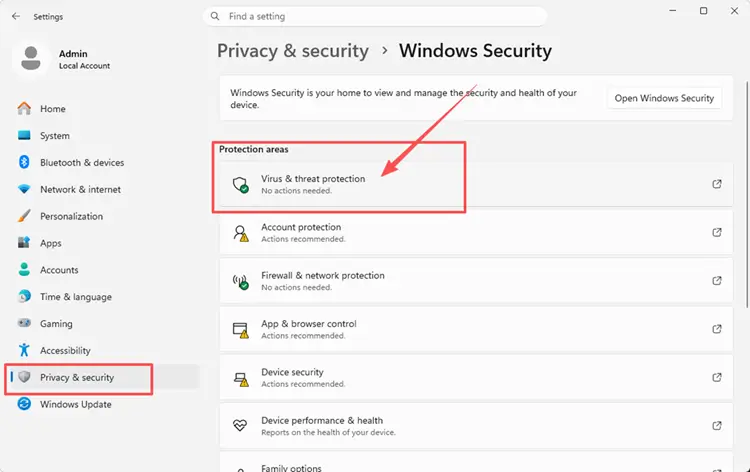Click the Apps icon in sidebar
The height and width of the screenshot is (472, 750).
[24, 242]
